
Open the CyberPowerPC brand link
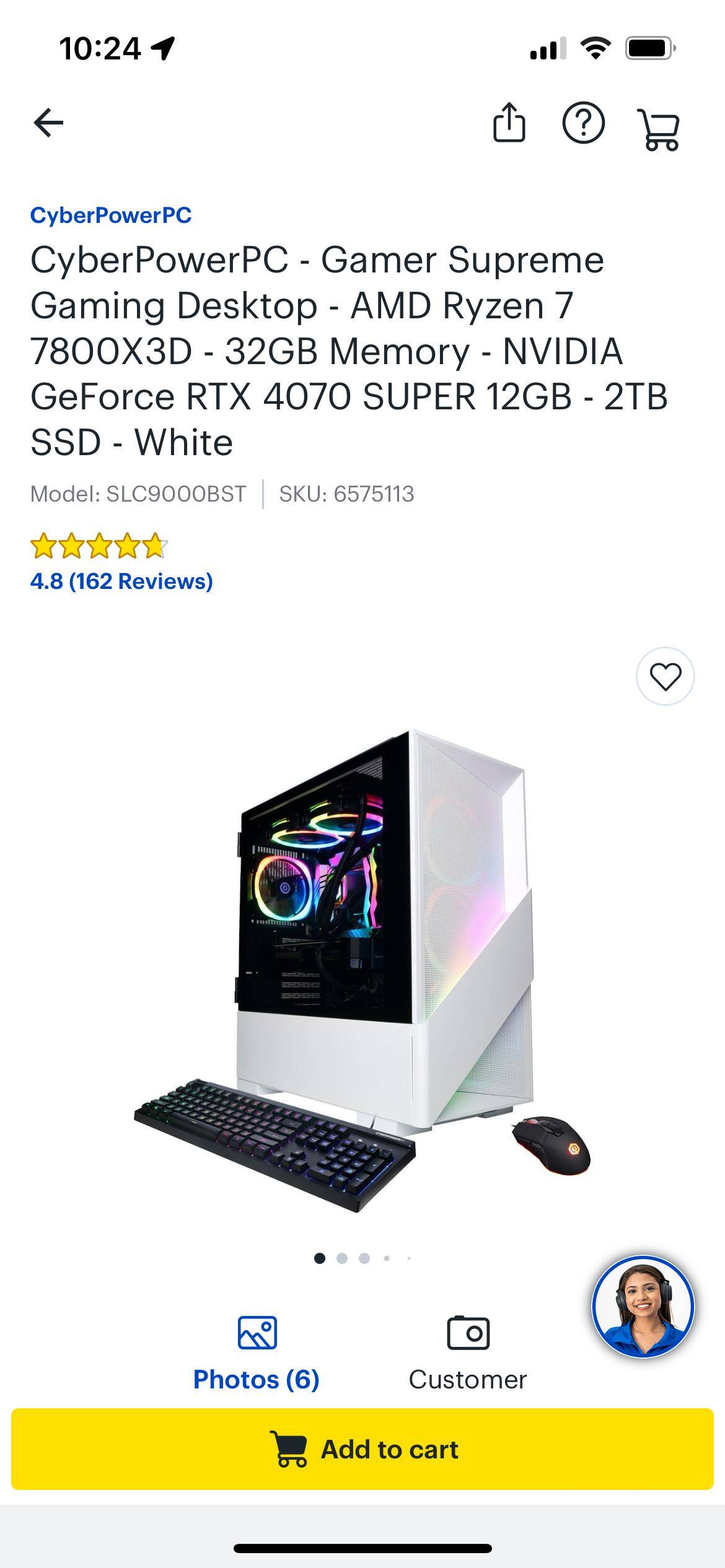click(x=111, y=216)
